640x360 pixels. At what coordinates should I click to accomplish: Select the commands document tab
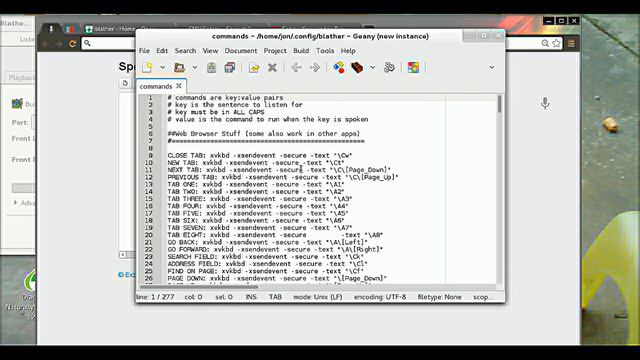pyautogui.click(x=156, y=86)
